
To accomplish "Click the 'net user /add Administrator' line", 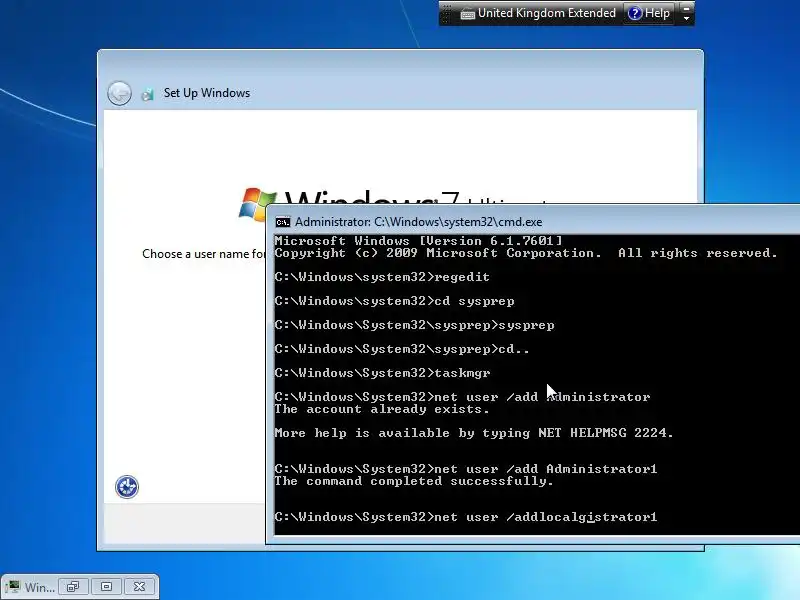I will [x=462, y=397].
